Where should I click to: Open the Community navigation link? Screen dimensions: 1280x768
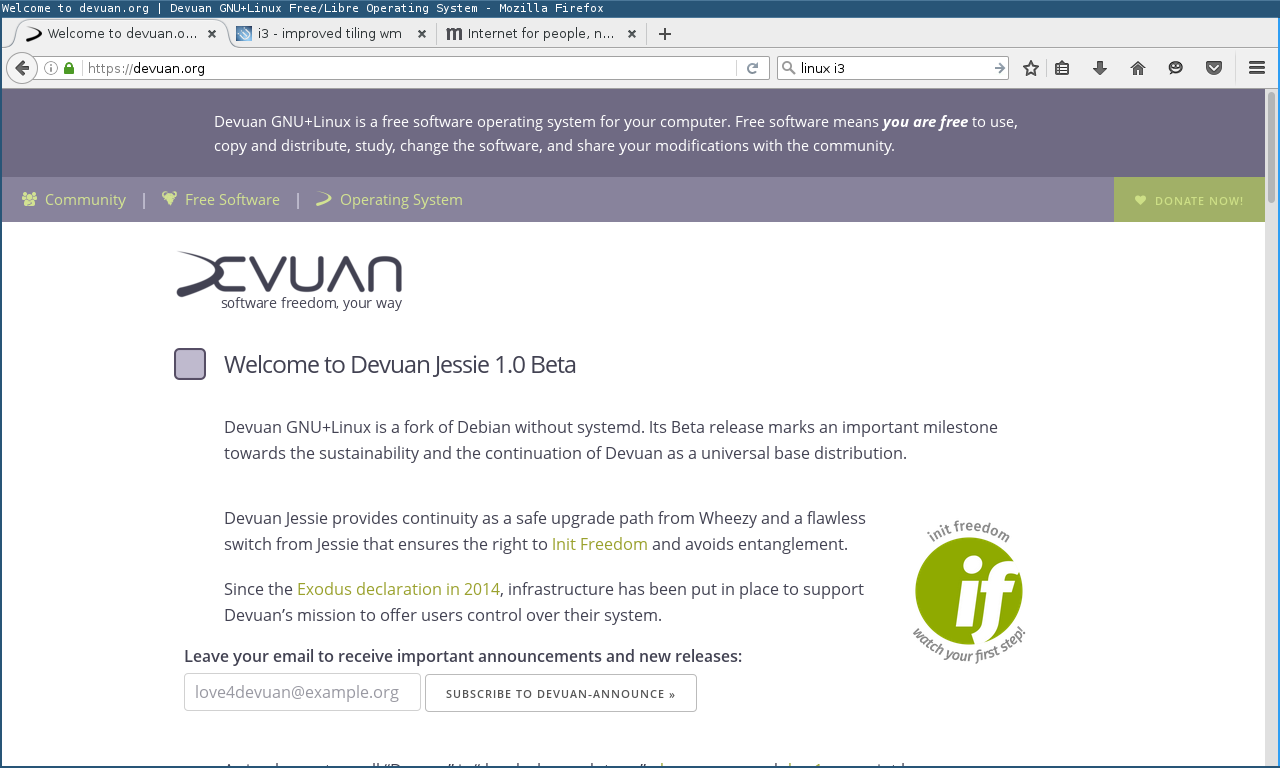coord(85,199)
